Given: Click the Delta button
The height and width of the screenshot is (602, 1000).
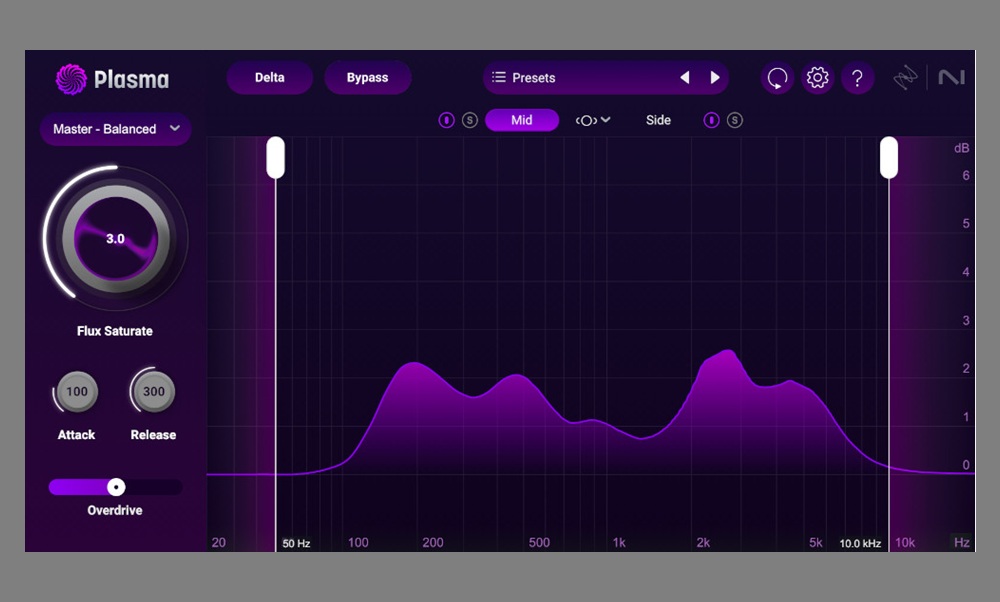Looking at the screenshot, I should pos(269,77).
